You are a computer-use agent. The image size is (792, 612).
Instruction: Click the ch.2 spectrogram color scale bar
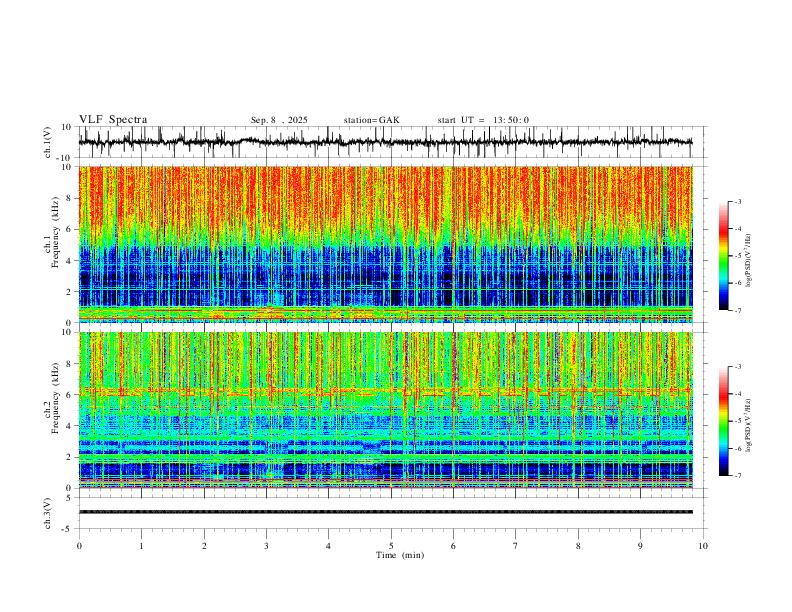click(x=724, y=421)
